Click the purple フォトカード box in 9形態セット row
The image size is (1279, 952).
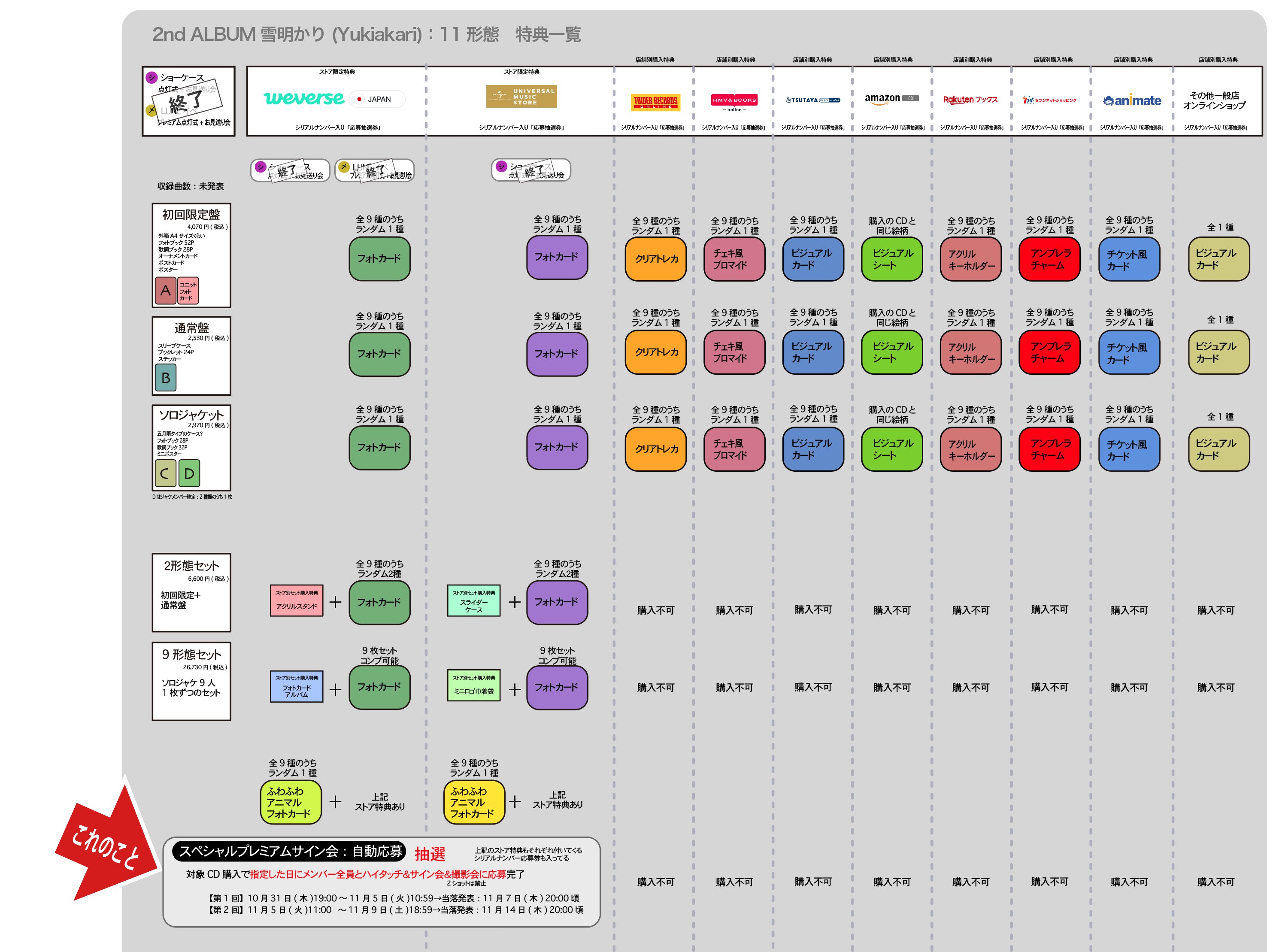point(557,688)
